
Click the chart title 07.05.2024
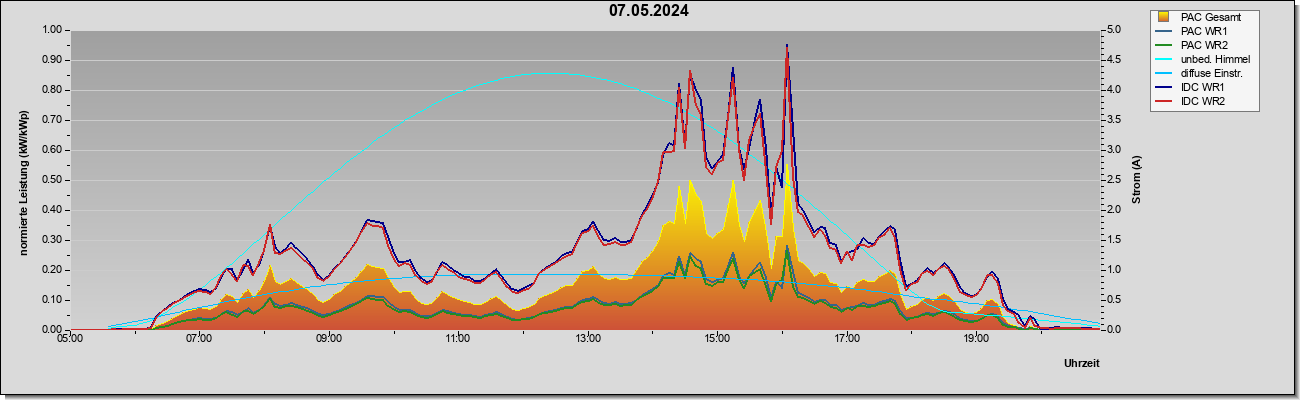[x=649, y=12]
